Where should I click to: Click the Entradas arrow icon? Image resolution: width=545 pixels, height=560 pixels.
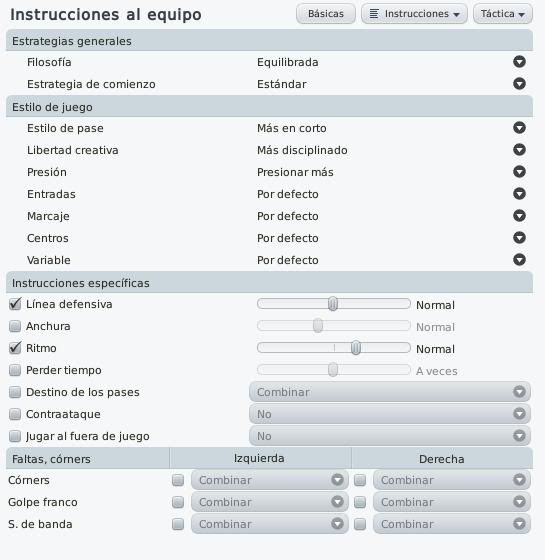pyautogui.click(x=519, y=194)
